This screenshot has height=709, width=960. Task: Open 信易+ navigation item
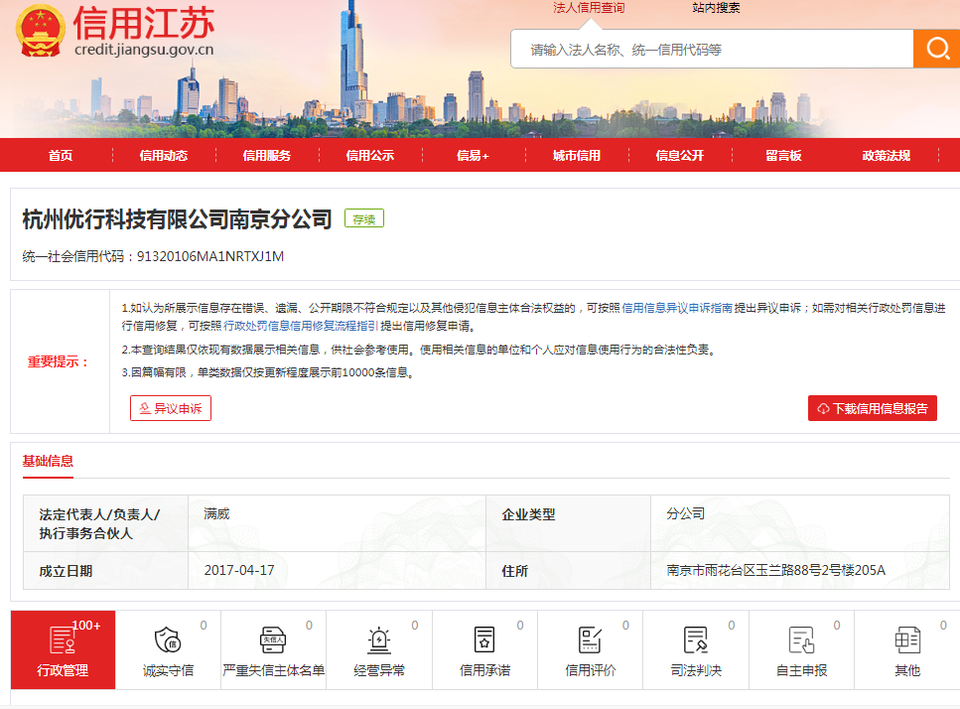[473, 156]
